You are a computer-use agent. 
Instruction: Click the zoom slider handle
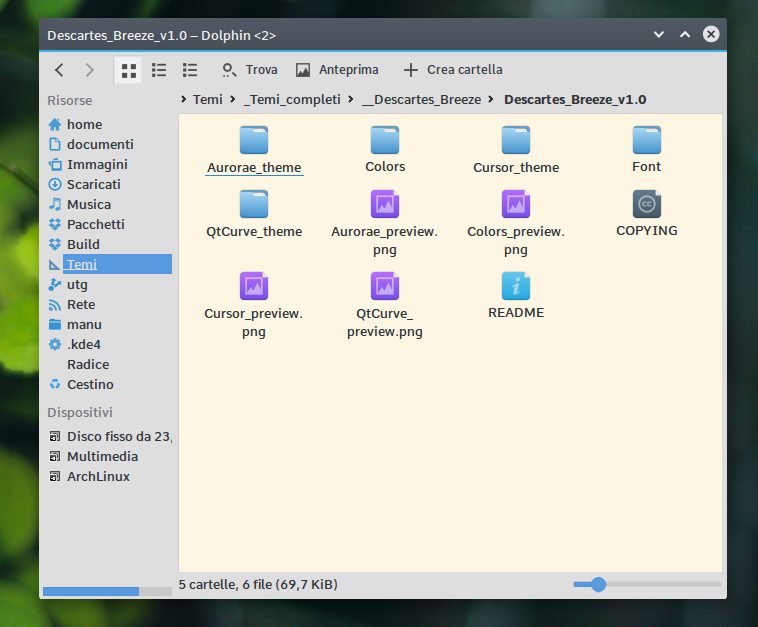(598, 584)
